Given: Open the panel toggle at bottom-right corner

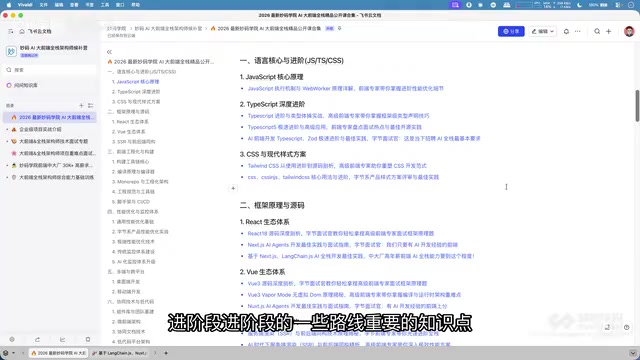Looking at the screenshot, I should 633,353.
